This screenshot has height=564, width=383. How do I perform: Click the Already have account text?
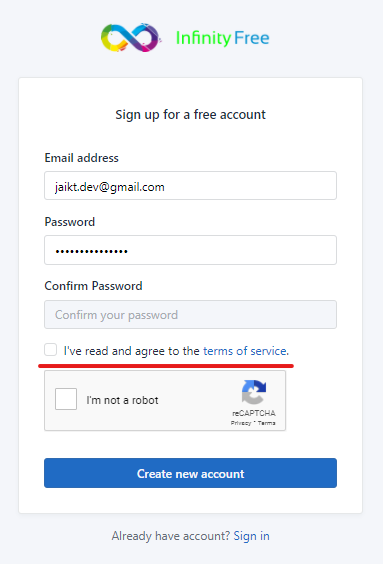pos(171,536)
